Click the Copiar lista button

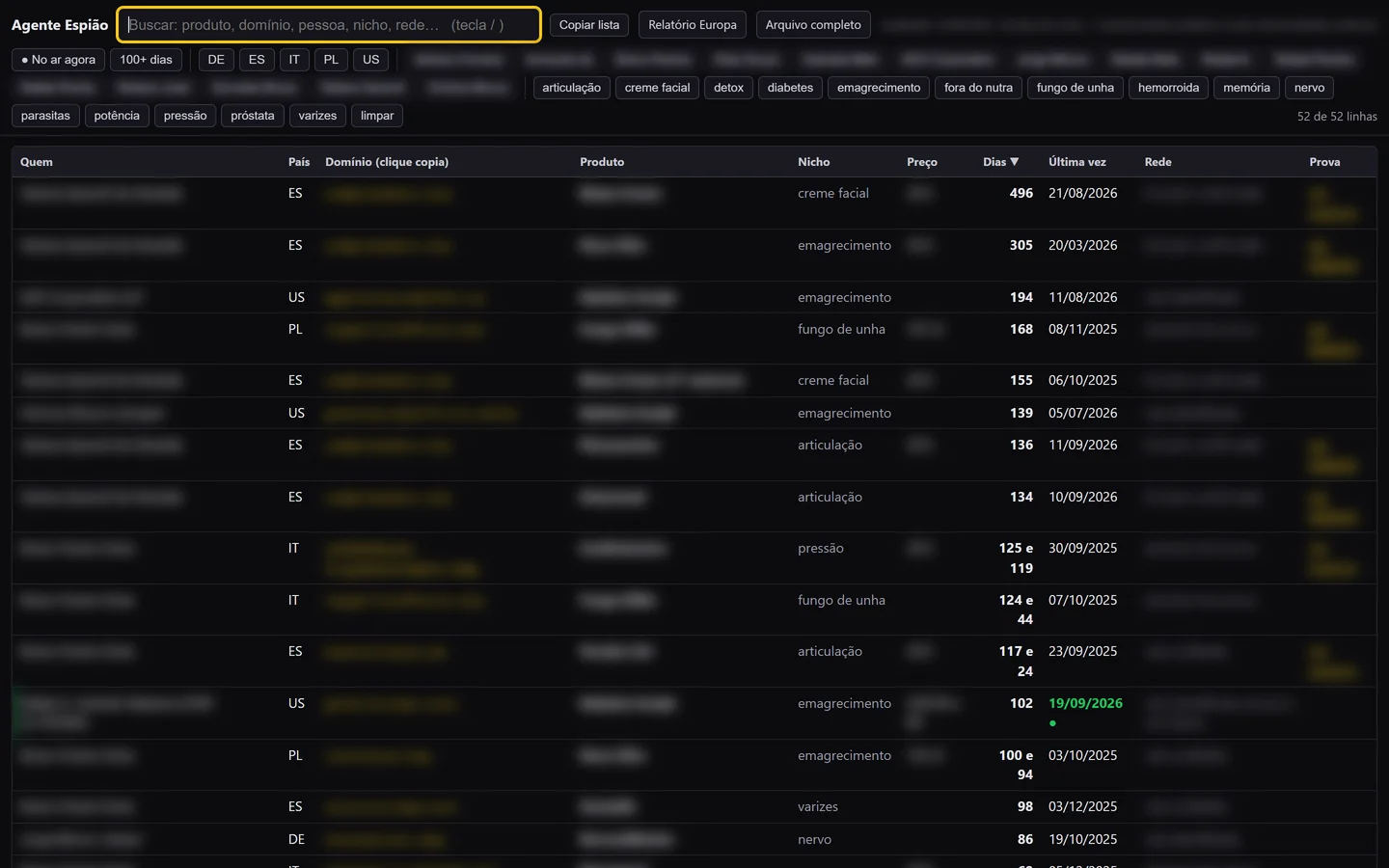(589, 25)
